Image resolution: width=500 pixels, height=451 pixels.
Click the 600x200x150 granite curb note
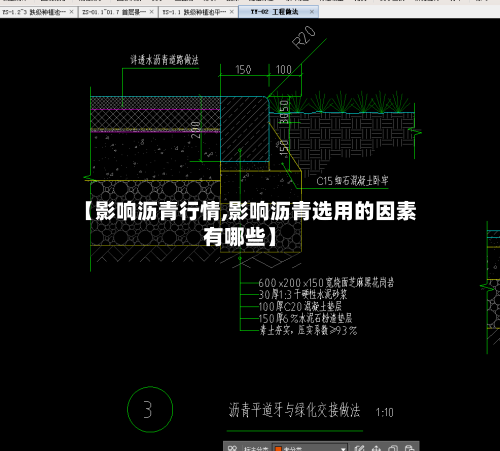pyautogui.click(x=326, y=283)
